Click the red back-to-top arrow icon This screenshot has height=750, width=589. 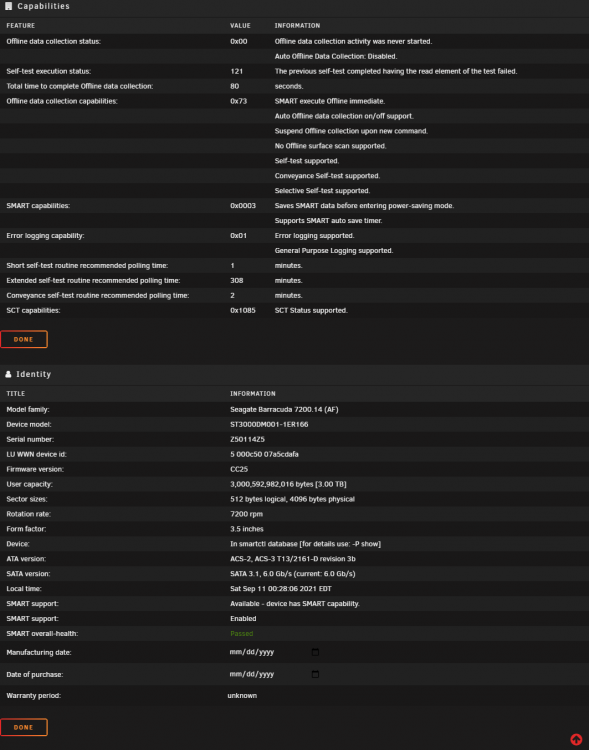coord(577,739)
